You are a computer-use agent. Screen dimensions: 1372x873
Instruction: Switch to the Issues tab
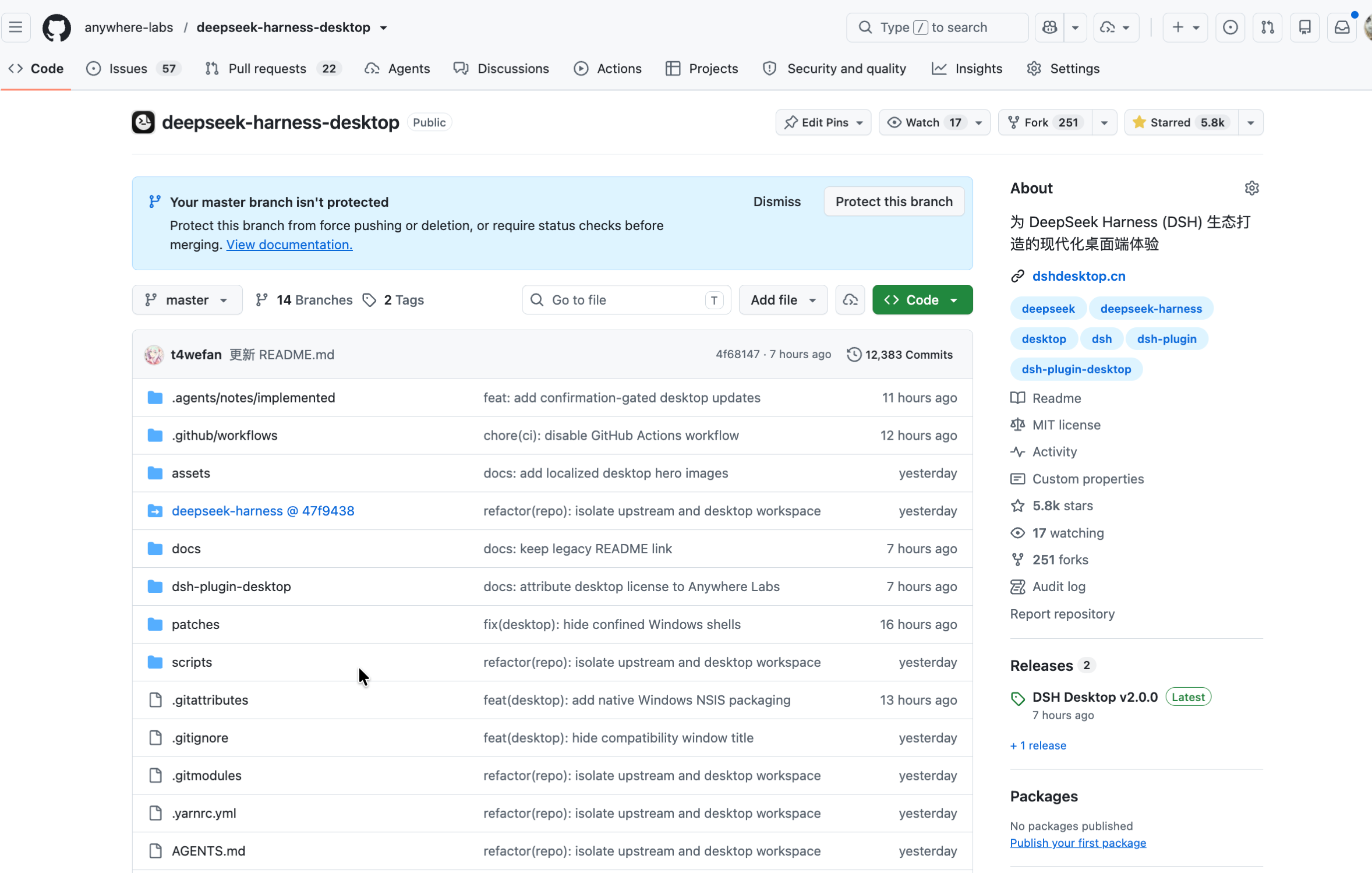pos(134,69)
